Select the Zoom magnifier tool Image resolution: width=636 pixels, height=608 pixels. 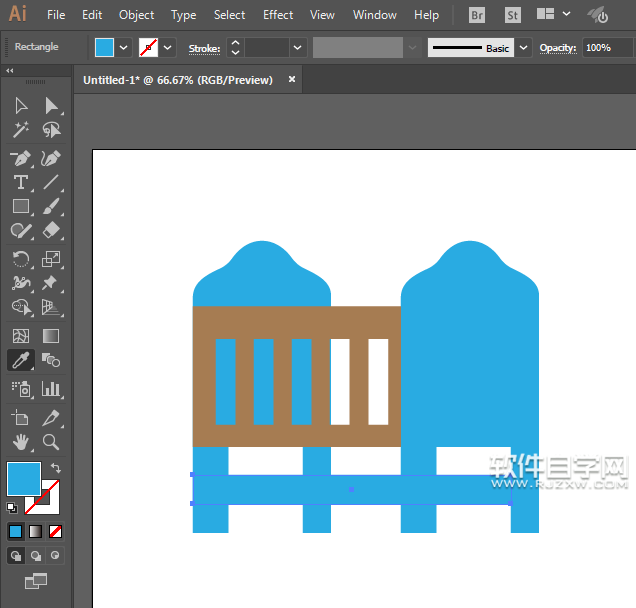pos(51,441)
